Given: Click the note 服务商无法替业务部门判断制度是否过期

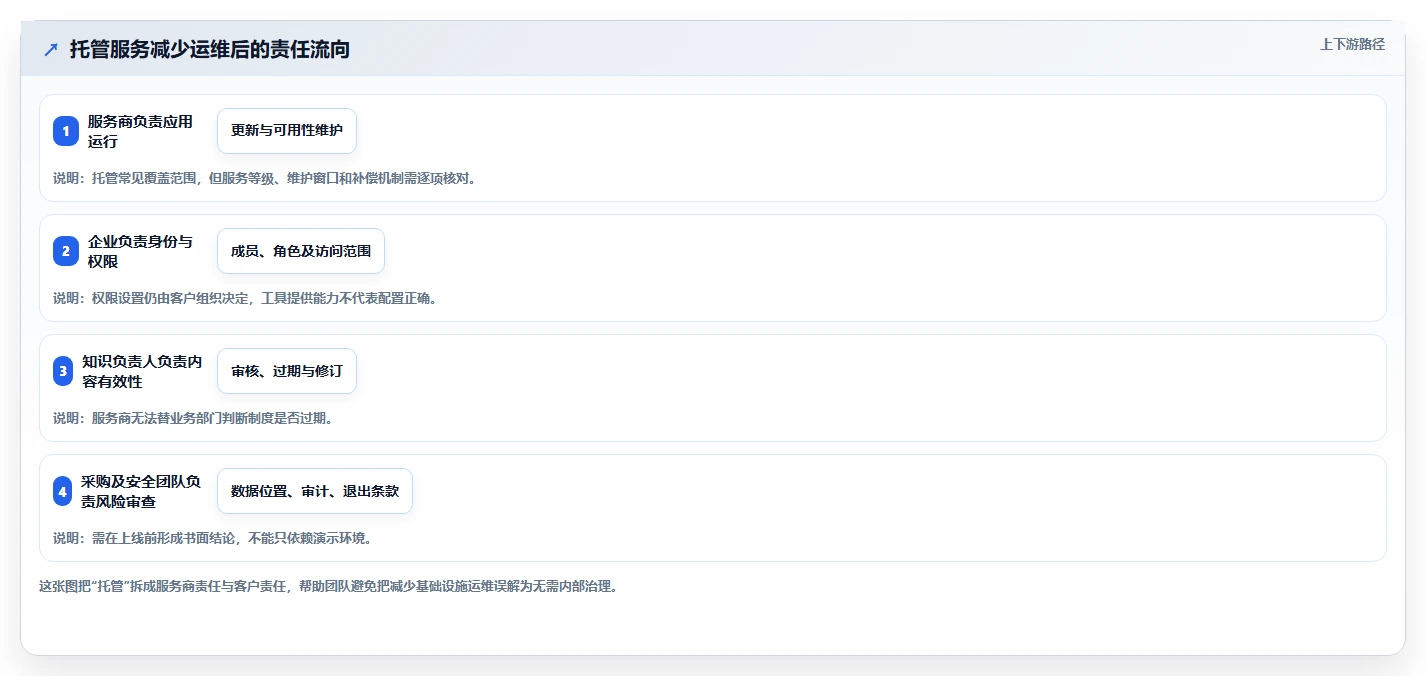Looking at the screenshot, I should pyautogui.click(x=194, y=418).
